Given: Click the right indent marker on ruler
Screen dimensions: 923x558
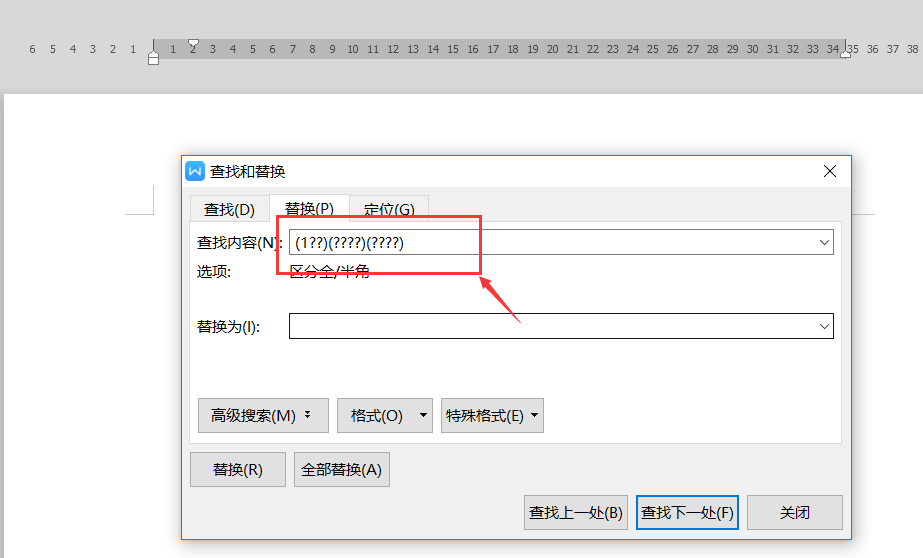Looking at the screenshot, I should pos(845,55).
